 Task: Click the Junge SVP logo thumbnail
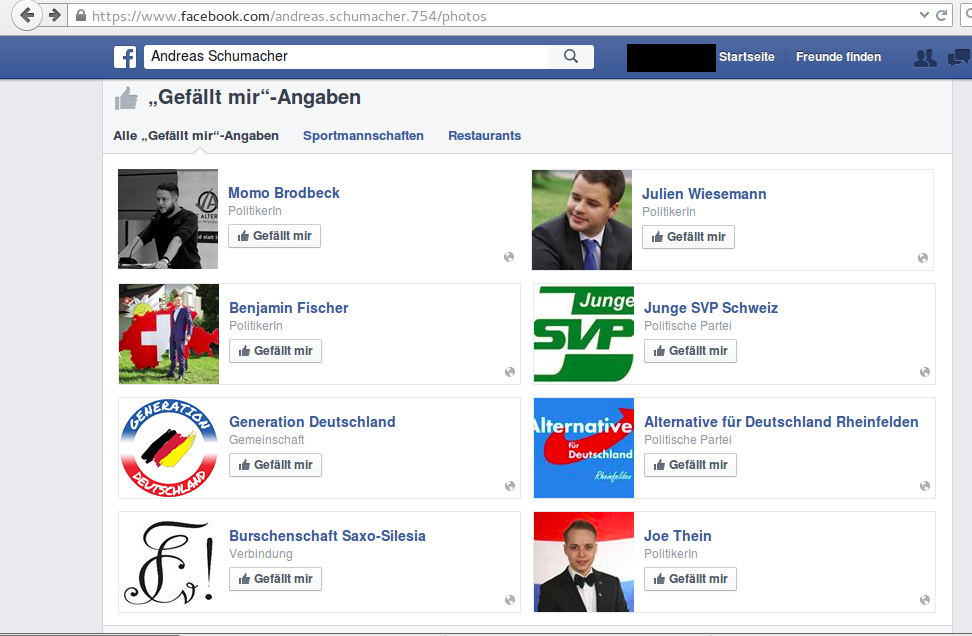pyautogui.click(x=584, y=334)
